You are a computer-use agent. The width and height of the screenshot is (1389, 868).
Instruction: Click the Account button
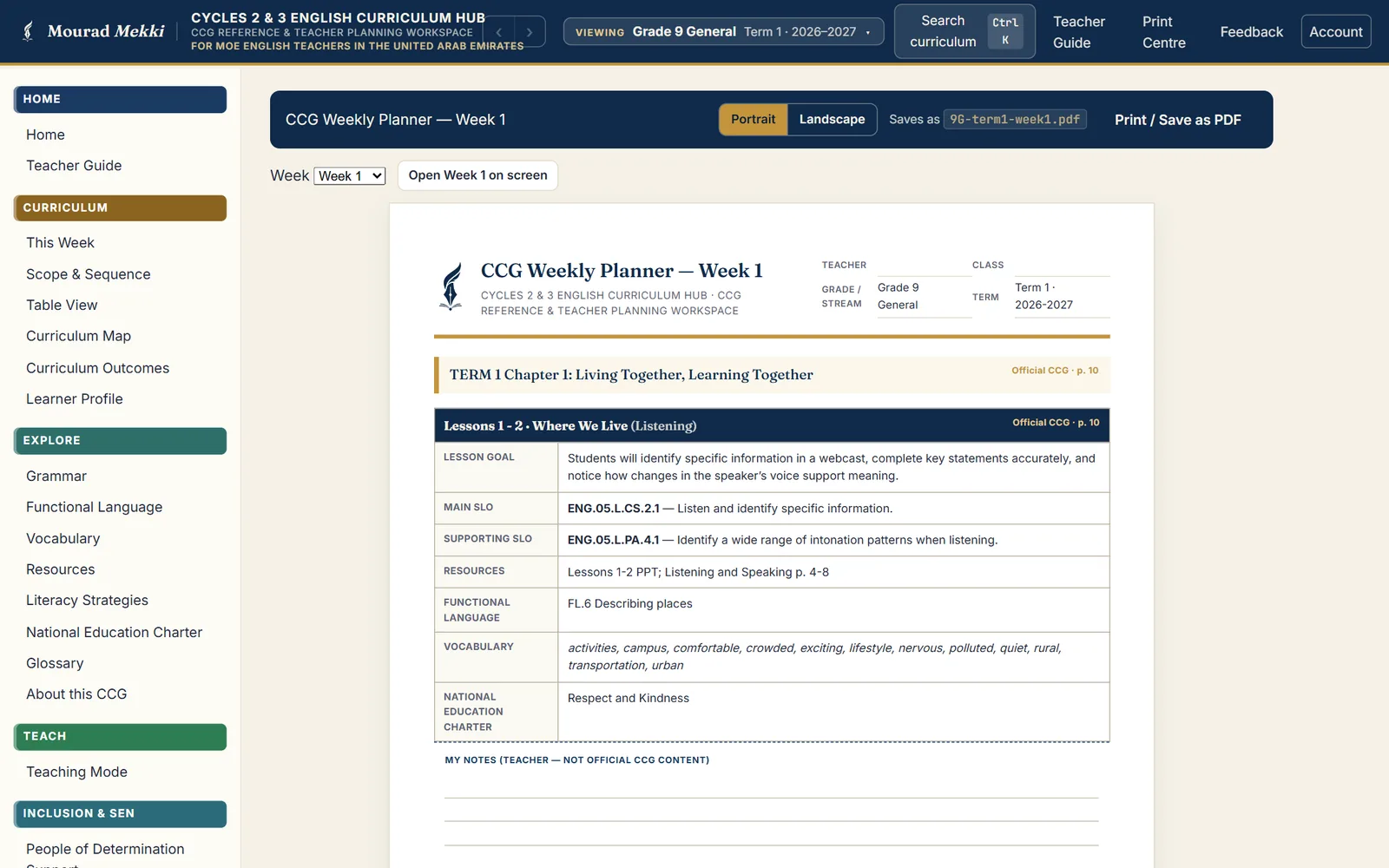point(1335,32)
